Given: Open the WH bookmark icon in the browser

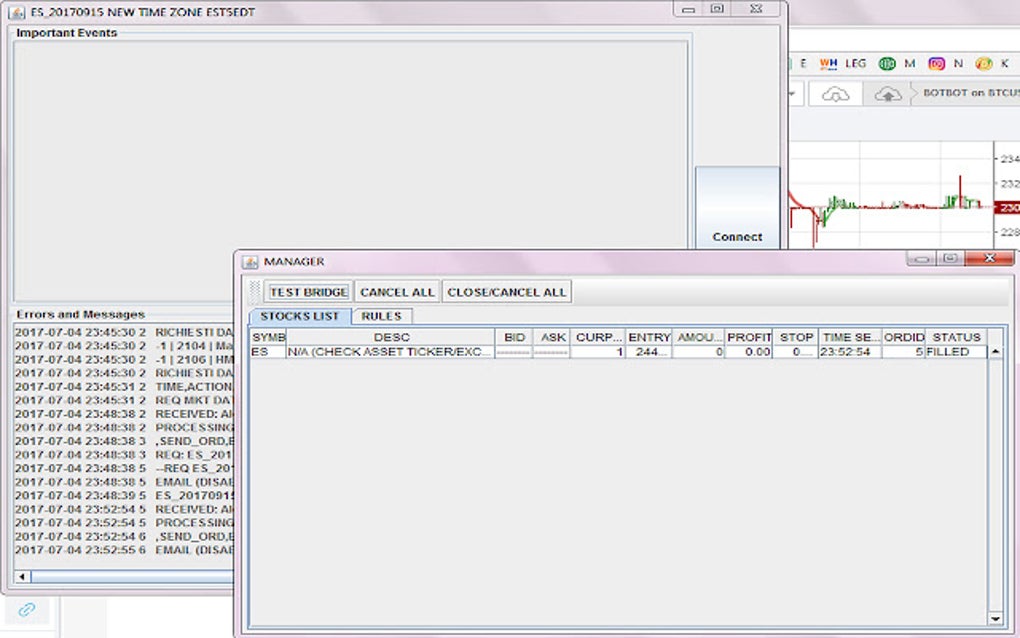Looking at the screenshot, I should pyautogui.click(x=828, y=64).
